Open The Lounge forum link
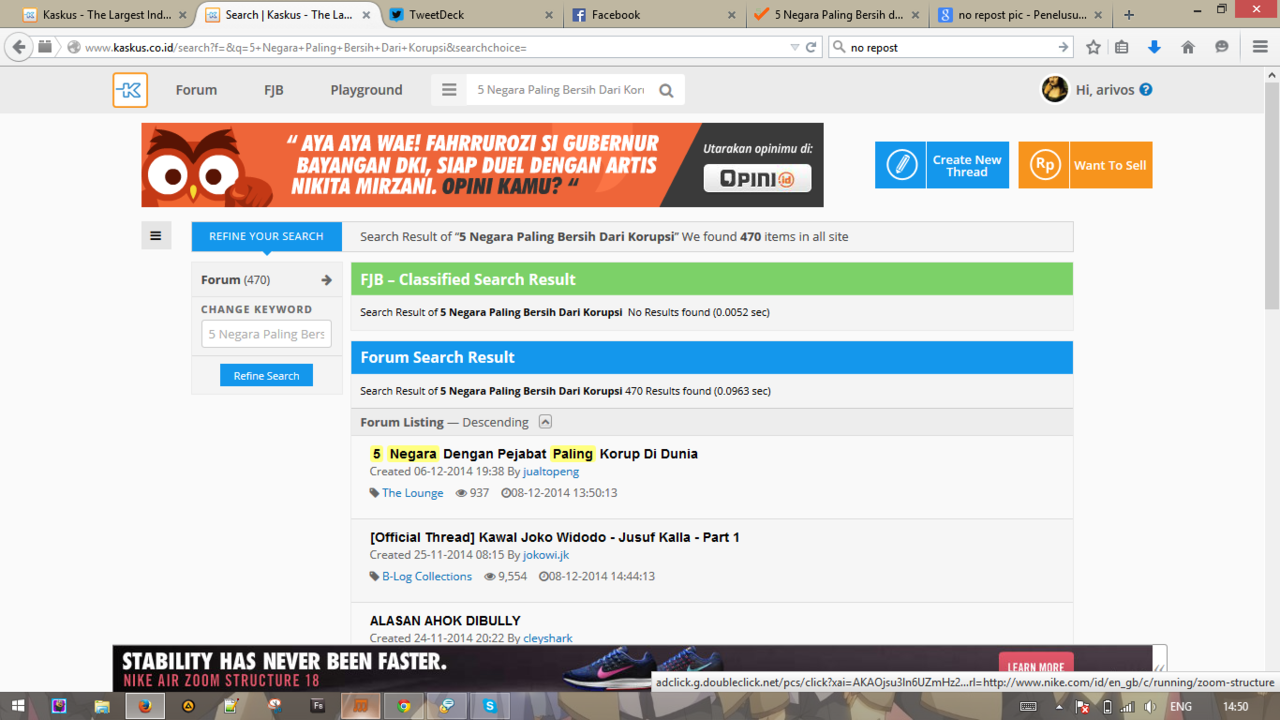 pyautogui.click(x=412, y=493)
